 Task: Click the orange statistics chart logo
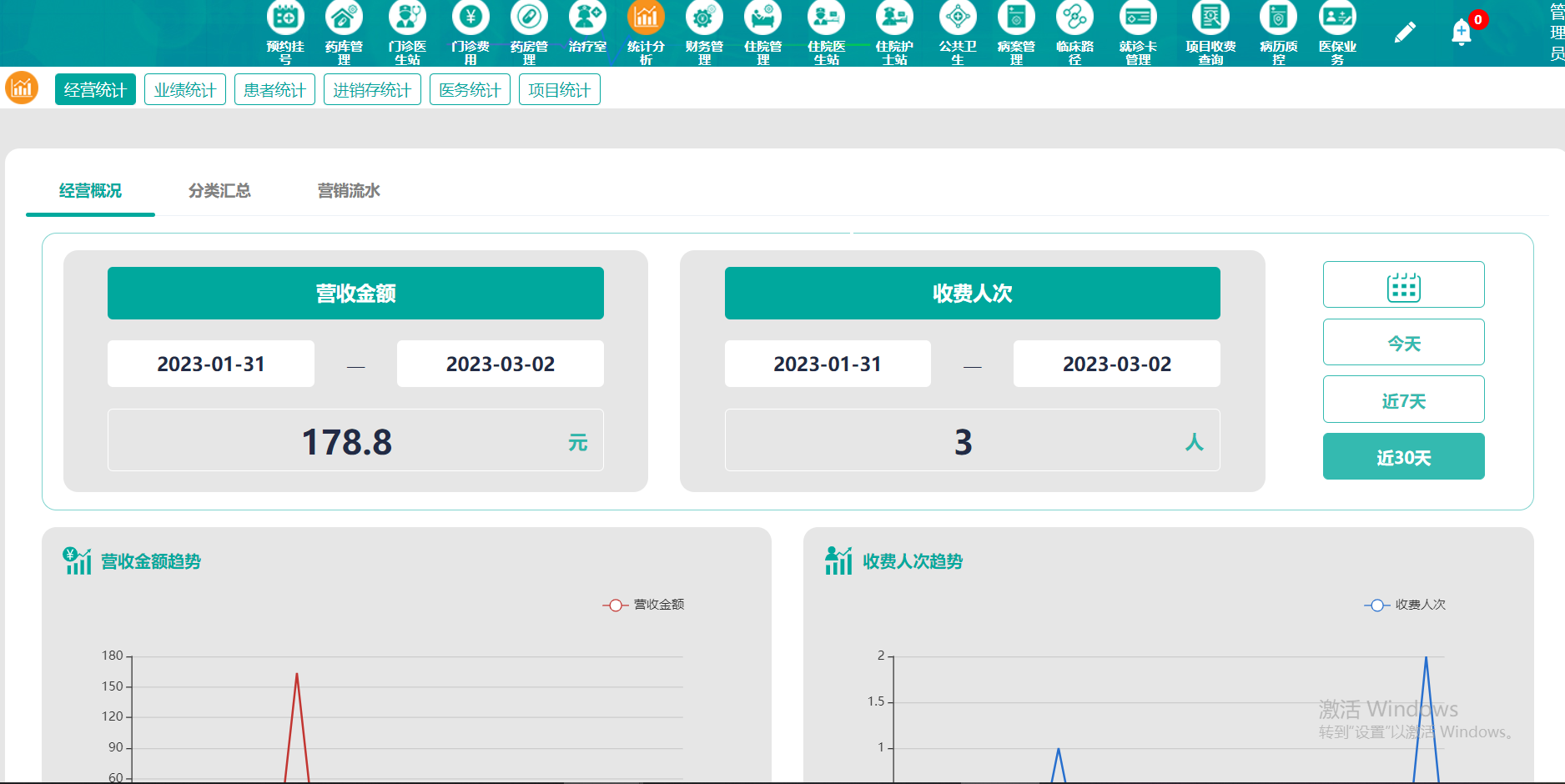pyautogui.click(x=22, y=88)
